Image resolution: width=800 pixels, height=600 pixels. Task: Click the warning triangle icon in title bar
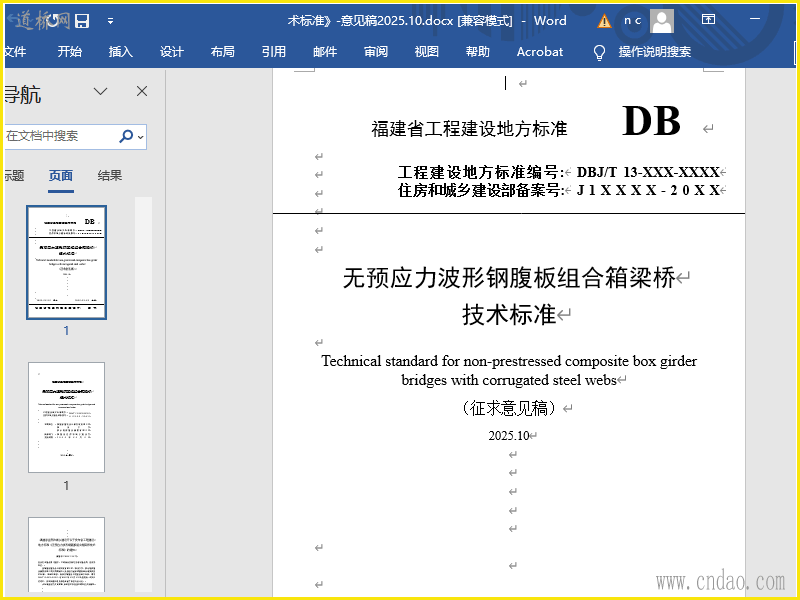click(x=604, y=21)
